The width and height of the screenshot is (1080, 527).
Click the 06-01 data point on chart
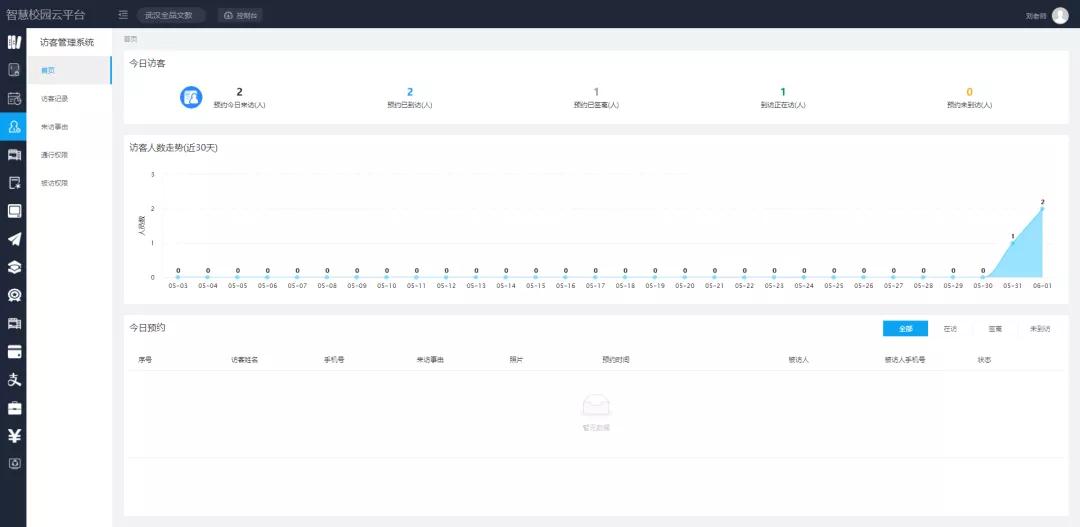[x=1042, y=209]
